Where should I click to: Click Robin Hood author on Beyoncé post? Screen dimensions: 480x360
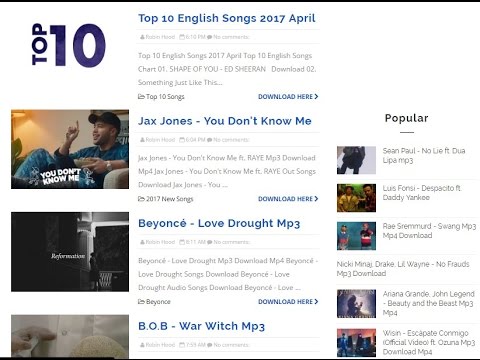point(160,242)
